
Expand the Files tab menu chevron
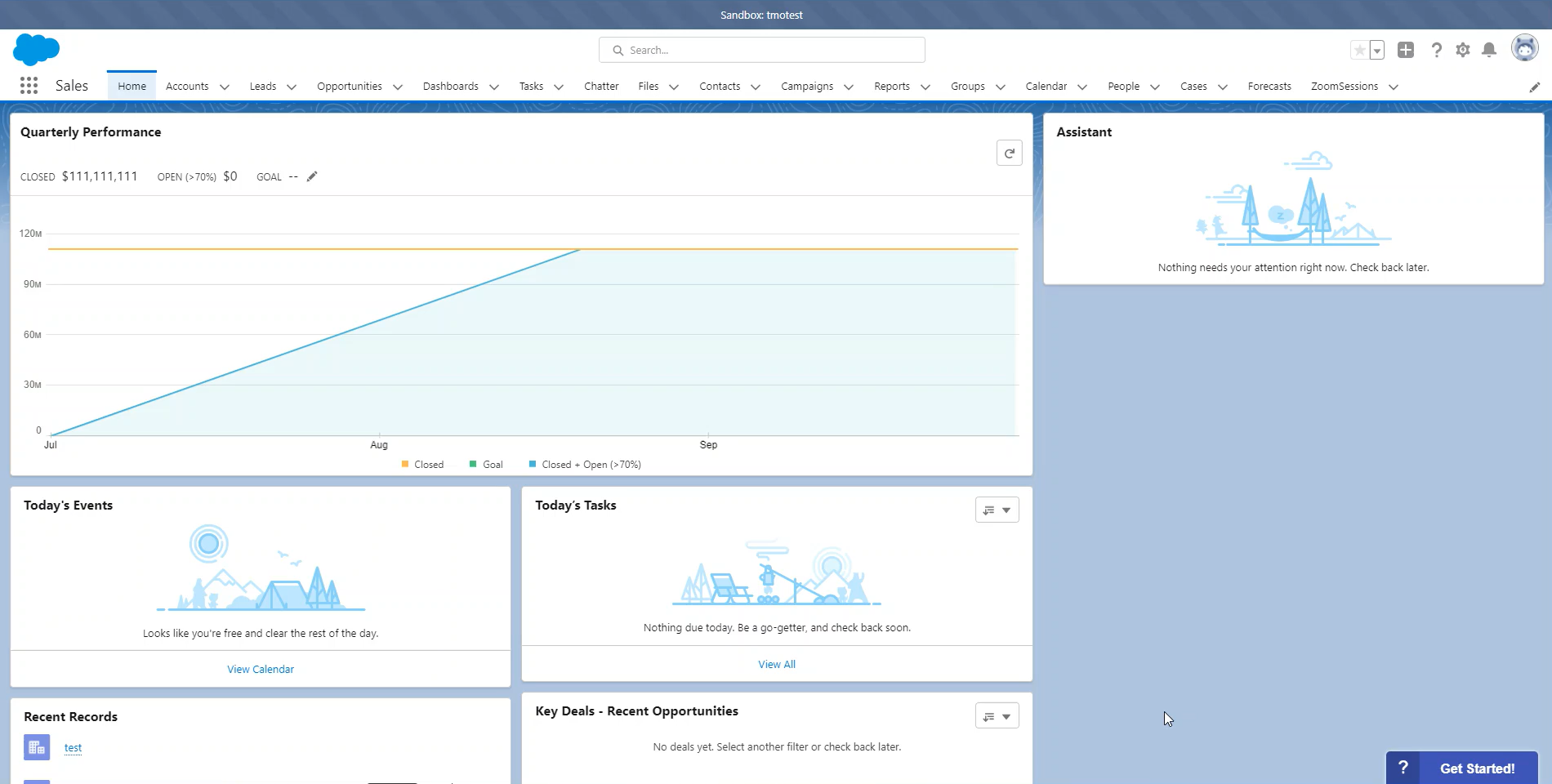click(674, 87)
